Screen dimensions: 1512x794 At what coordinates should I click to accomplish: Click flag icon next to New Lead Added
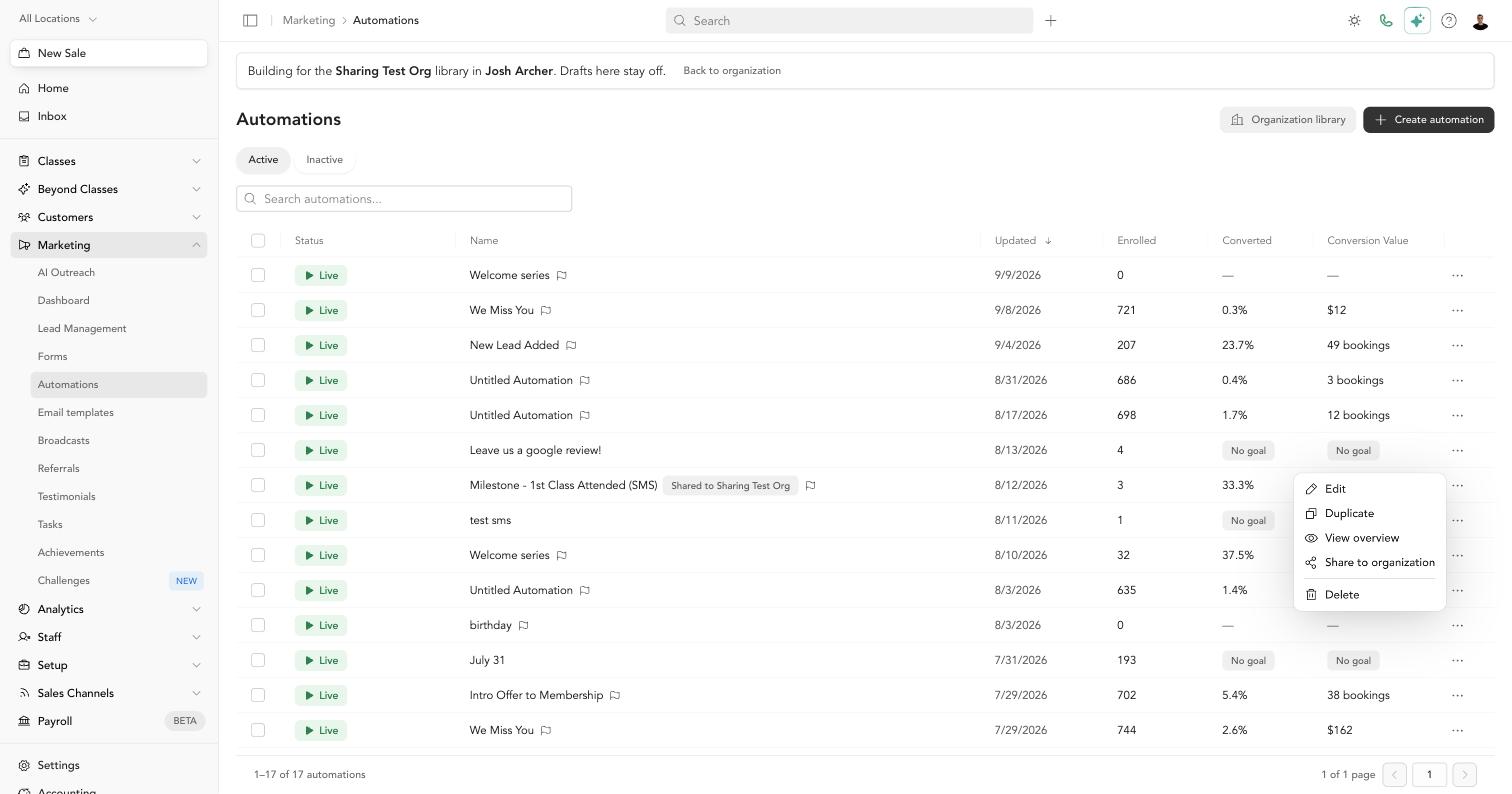(x=571, y=345)
